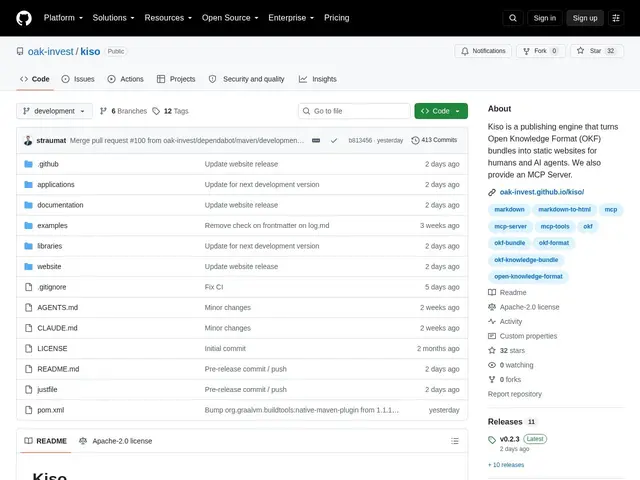Star the kiso repository
The width and height of the screenshot is (640, 480).
point(596,51)
